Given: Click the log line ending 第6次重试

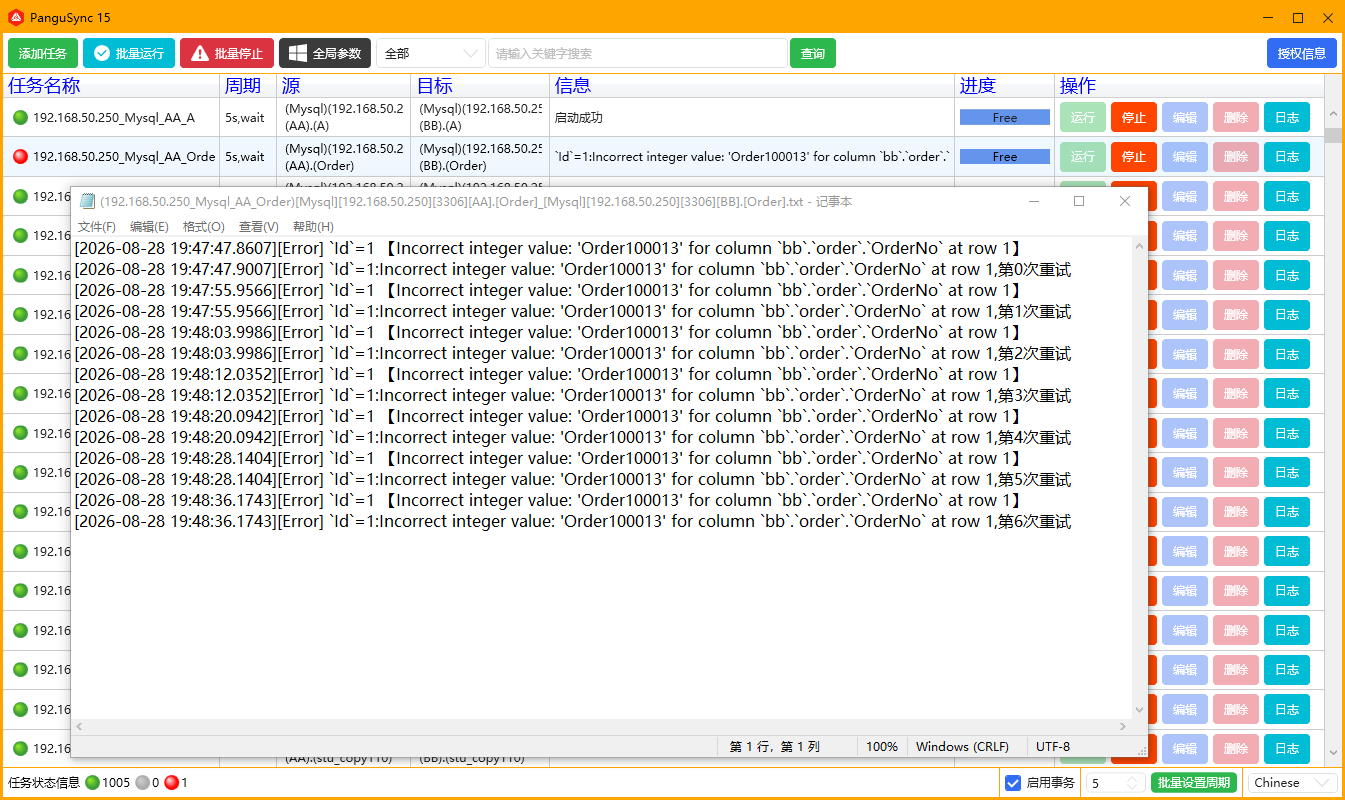Looking at the screenshot, I should 573,522.
